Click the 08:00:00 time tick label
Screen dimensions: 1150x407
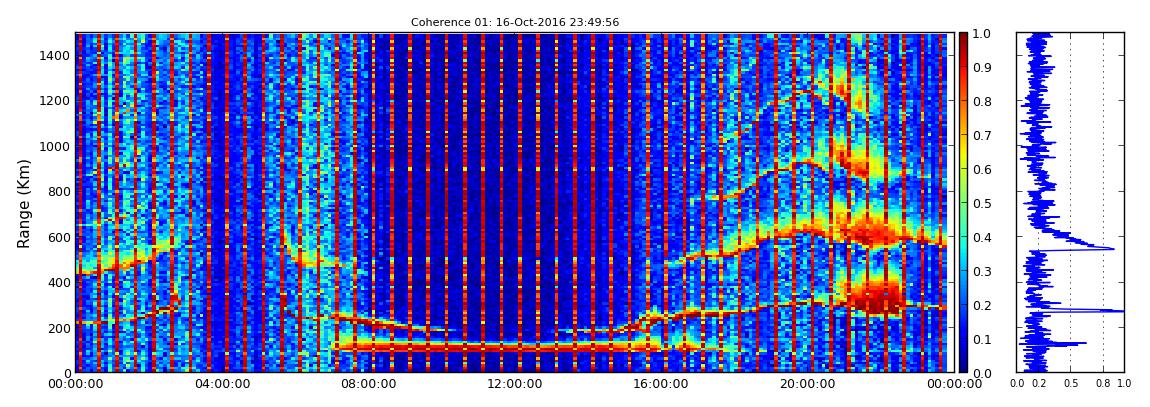click(x=366, y=384)
